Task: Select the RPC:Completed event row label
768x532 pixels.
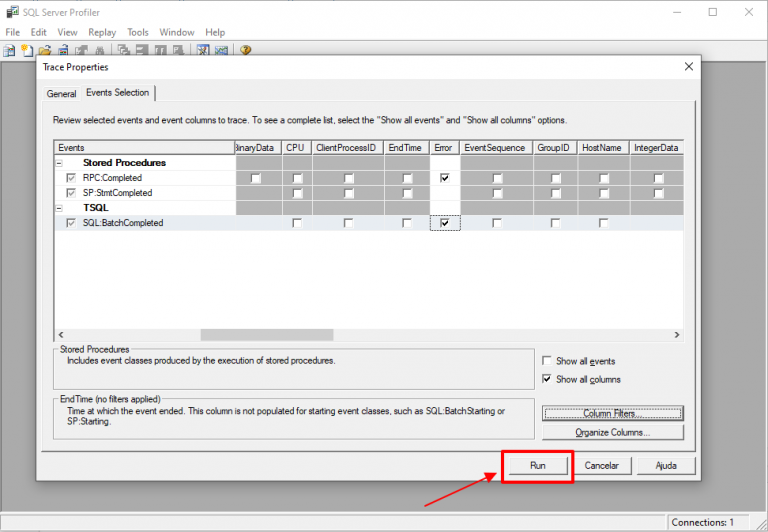Action: click(112, 178)
